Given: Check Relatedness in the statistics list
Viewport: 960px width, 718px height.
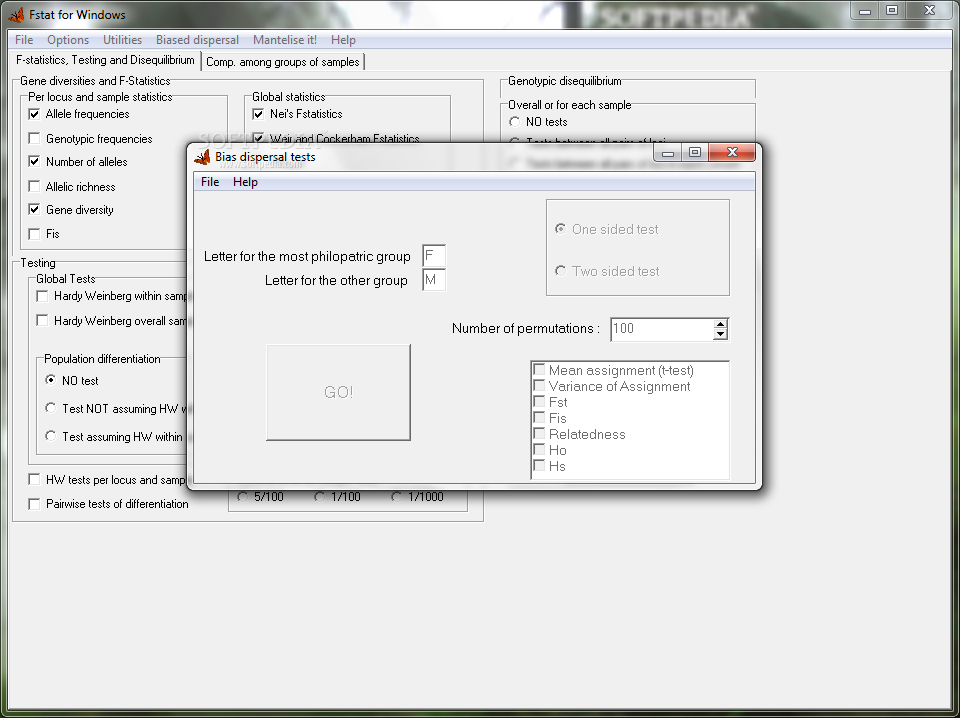Looking at the screenshot, I should point(539,433).
